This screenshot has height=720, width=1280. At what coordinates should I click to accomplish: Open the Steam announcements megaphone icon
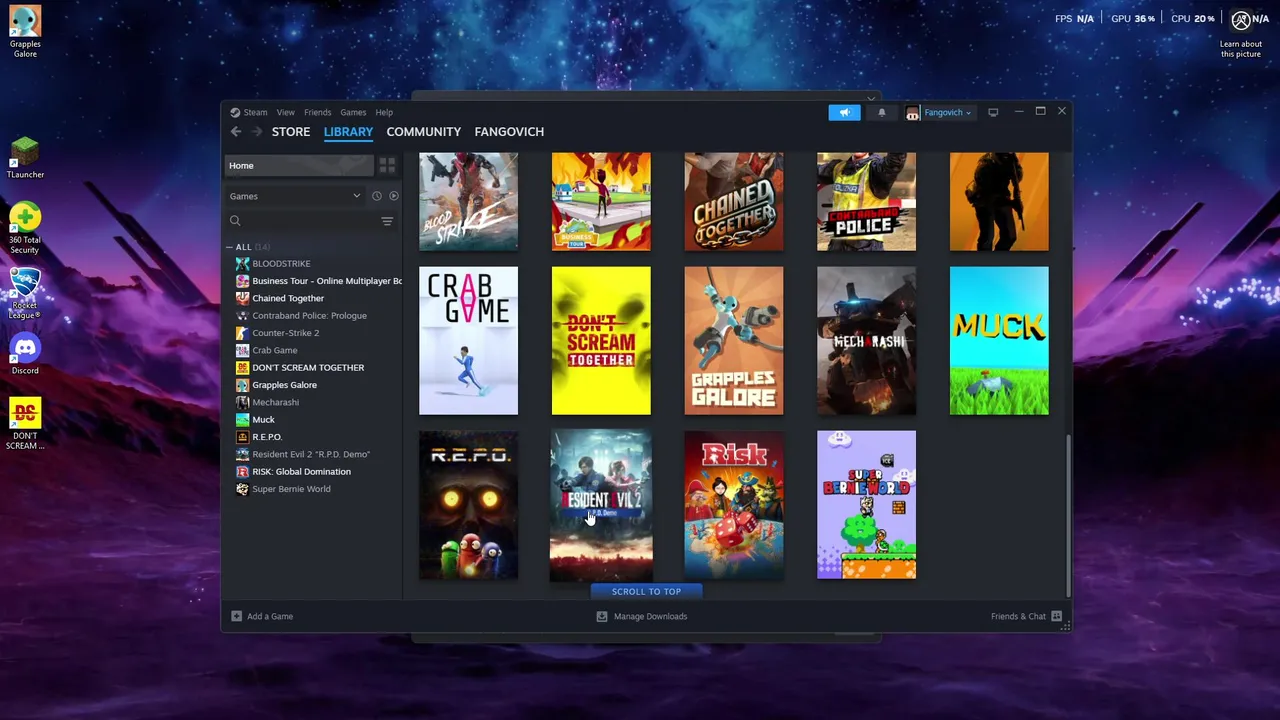tap(844, 112)
